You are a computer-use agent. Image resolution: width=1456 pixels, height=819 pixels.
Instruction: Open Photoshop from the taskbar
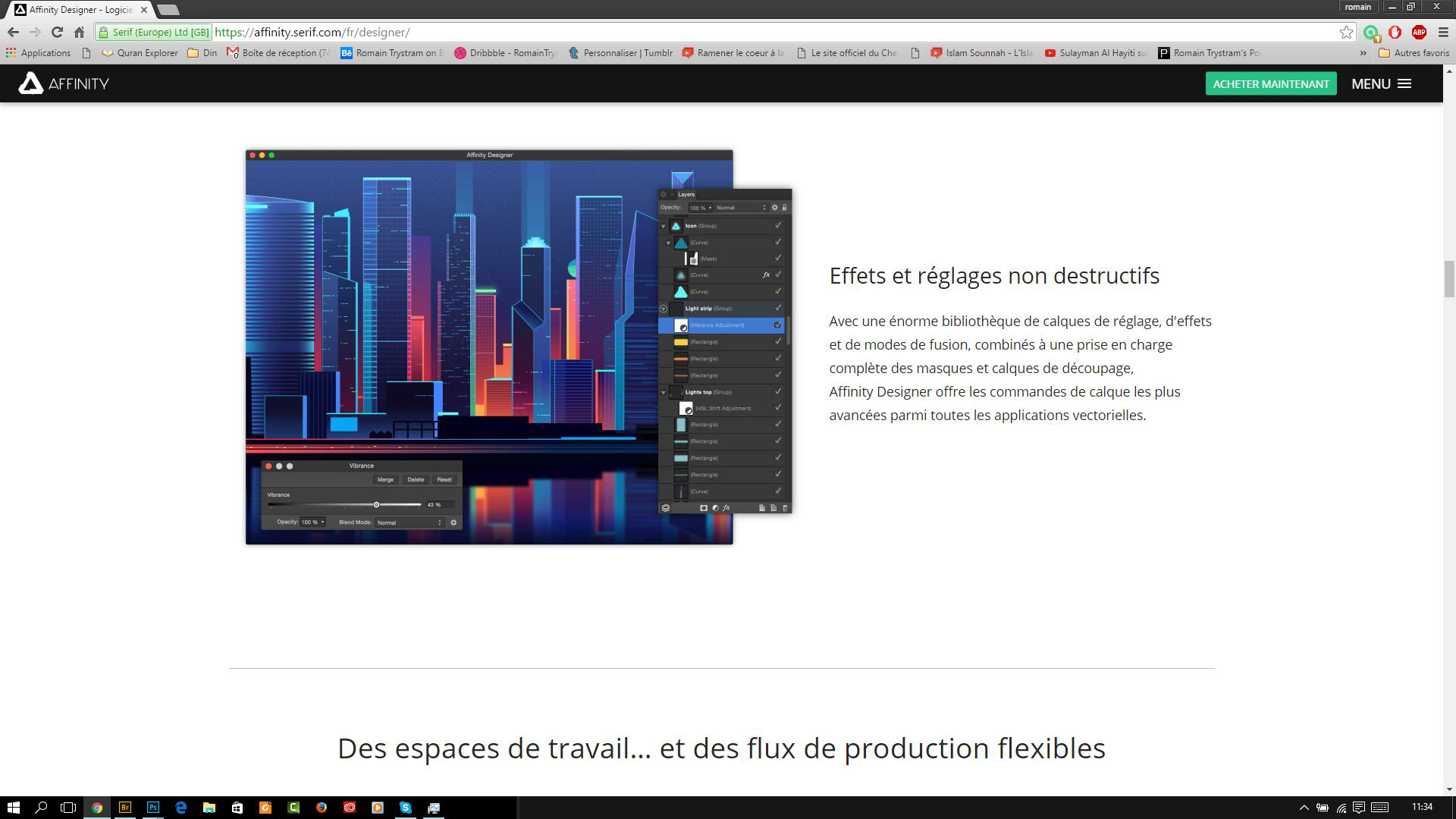point(153,808)
